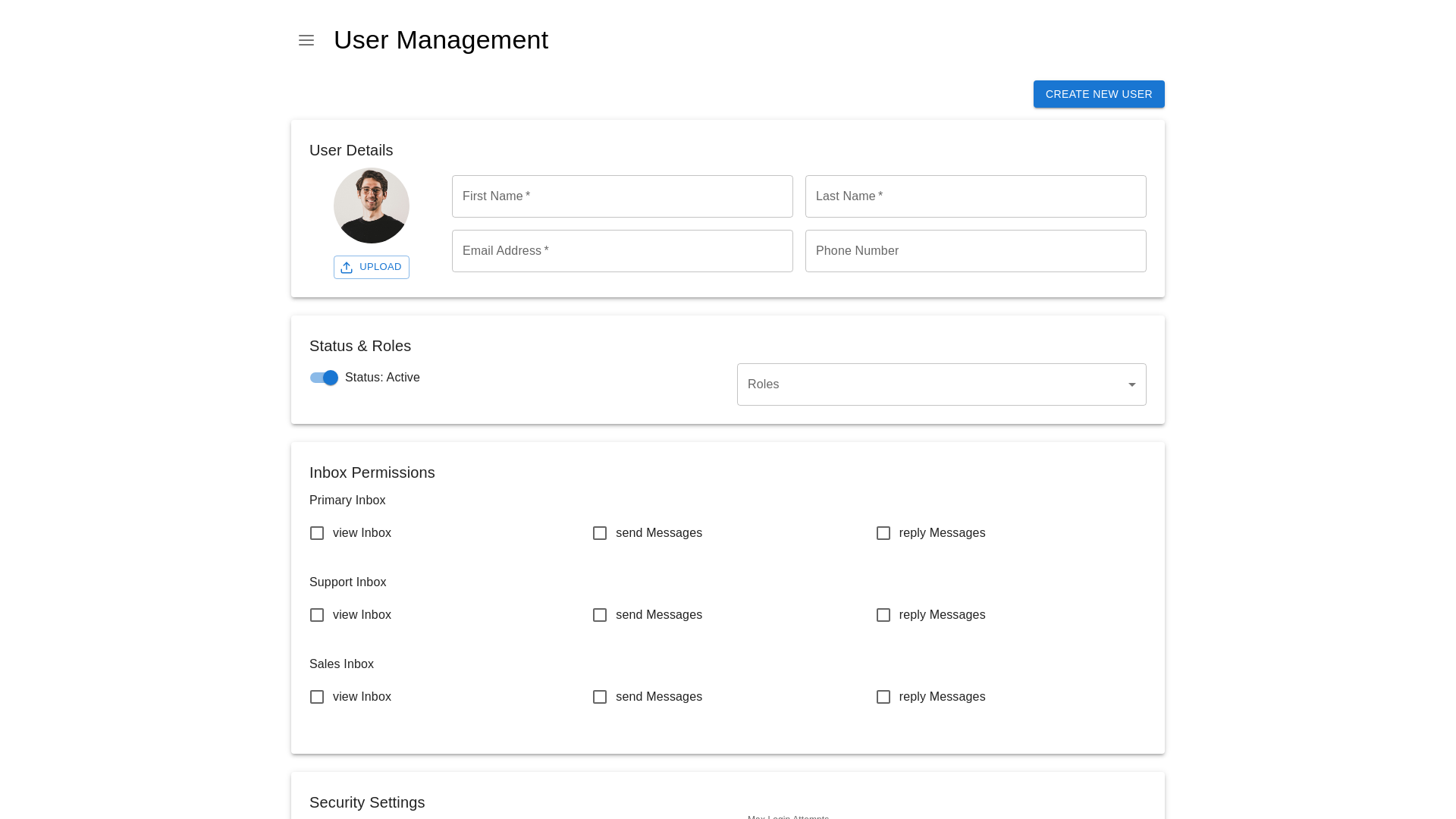Tick reply Messages under Support Inbox

click(x=883, y=615)
